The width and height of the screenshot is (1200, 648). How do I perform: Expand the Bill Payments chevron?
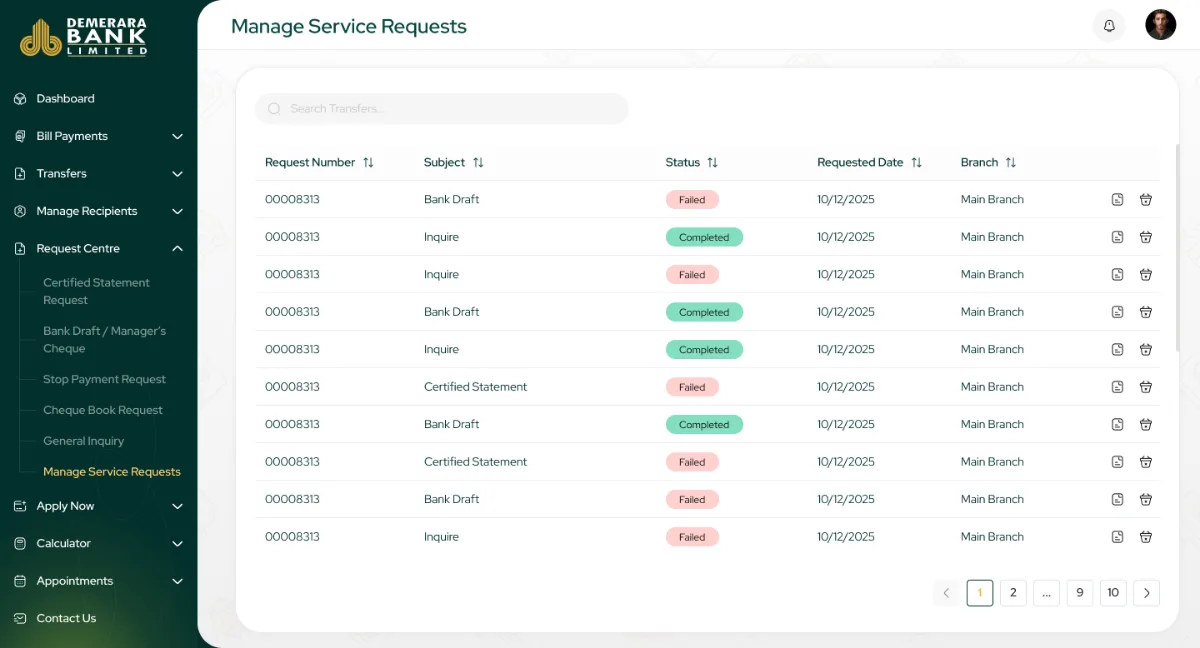click(x=177, y=137)
